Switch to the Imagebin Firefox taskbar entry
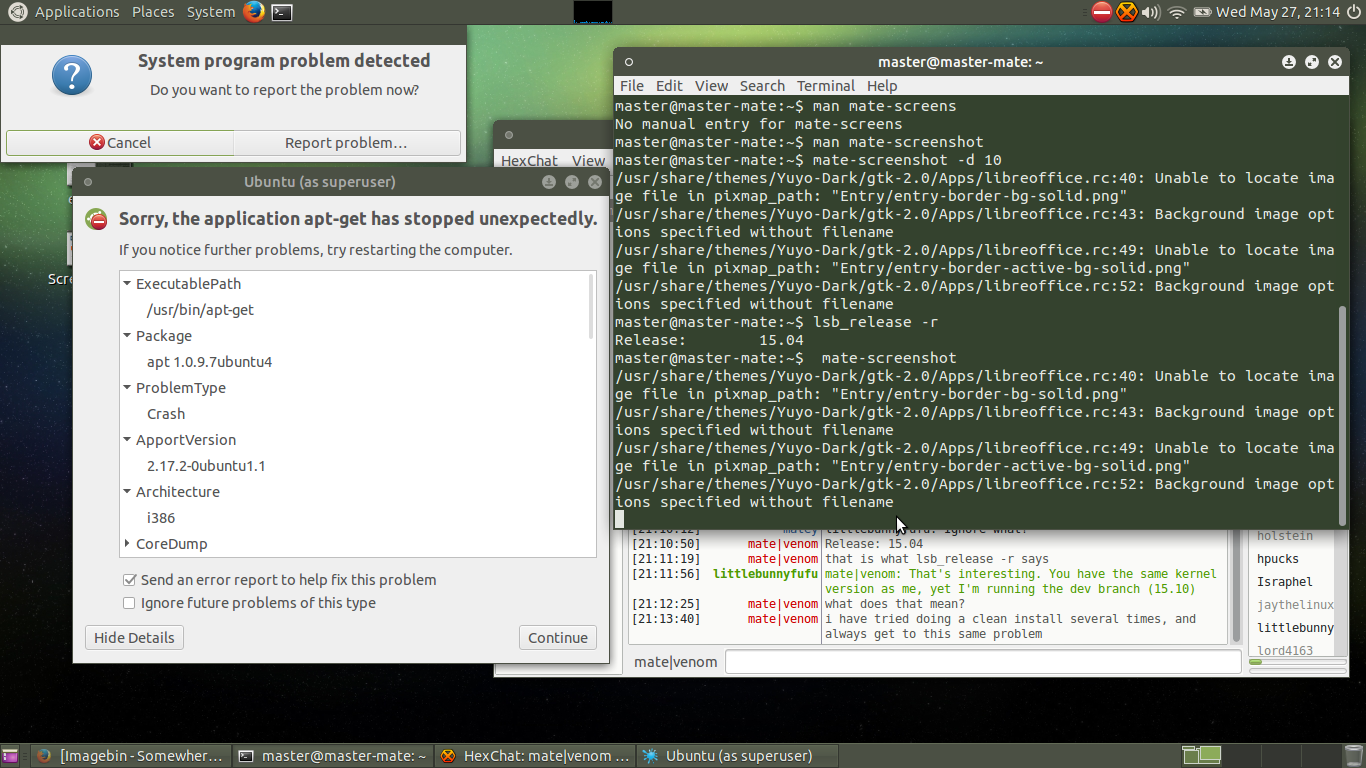The height and width of the screenshot is (768, 1366). point(130,756)
